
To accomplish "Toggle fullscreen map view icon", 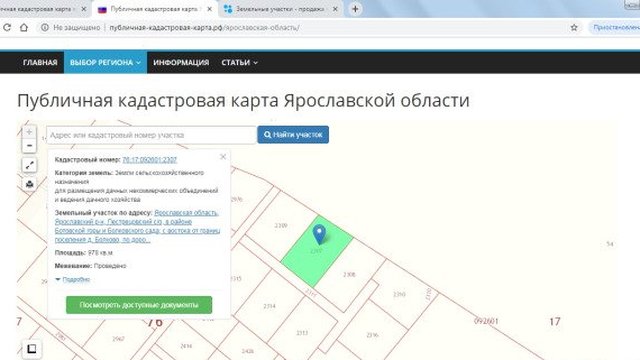I will coord(29,165).
